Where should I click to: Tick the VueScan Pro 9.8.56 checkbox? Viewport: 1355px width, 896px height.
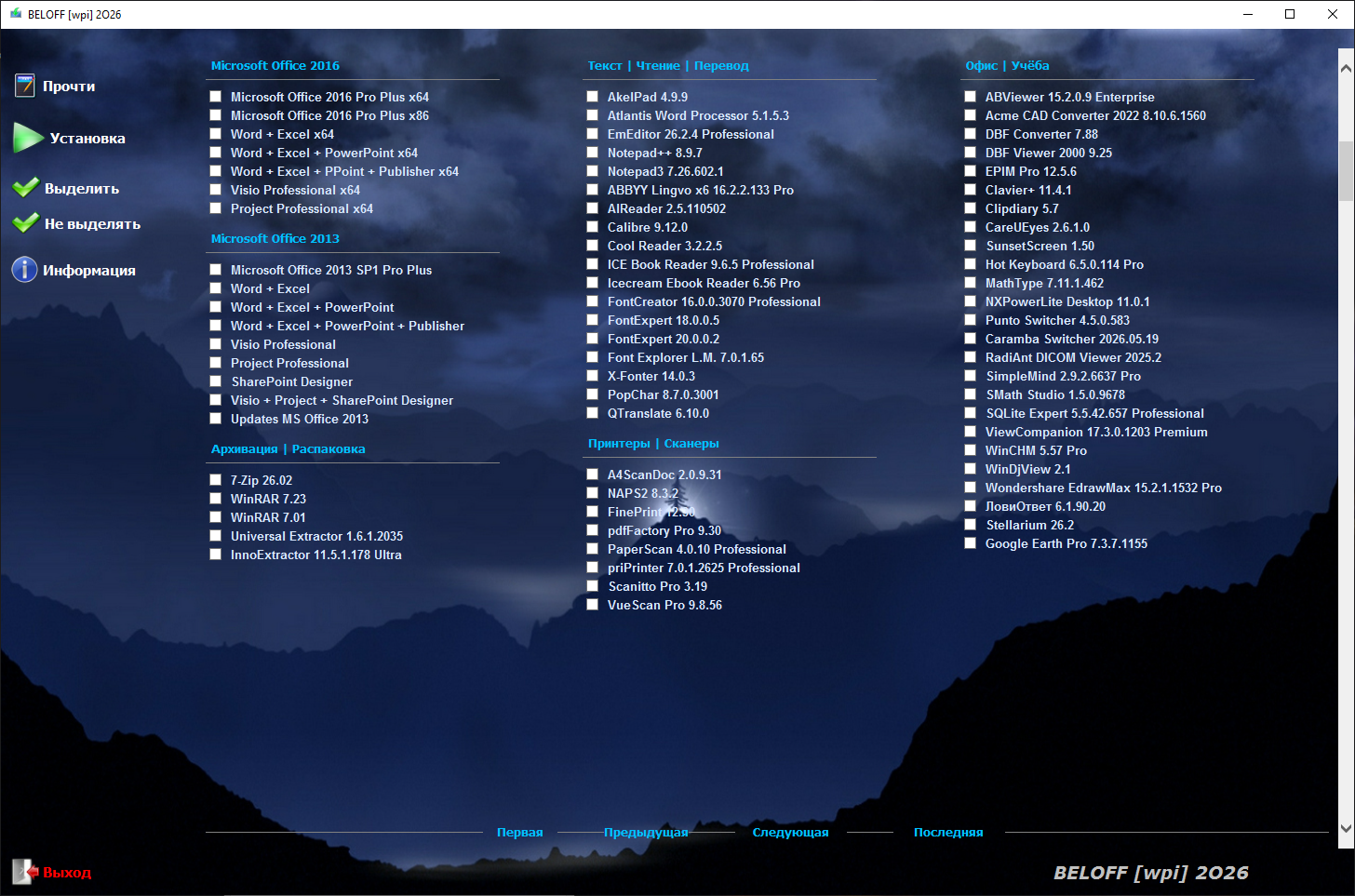(593, 605)
